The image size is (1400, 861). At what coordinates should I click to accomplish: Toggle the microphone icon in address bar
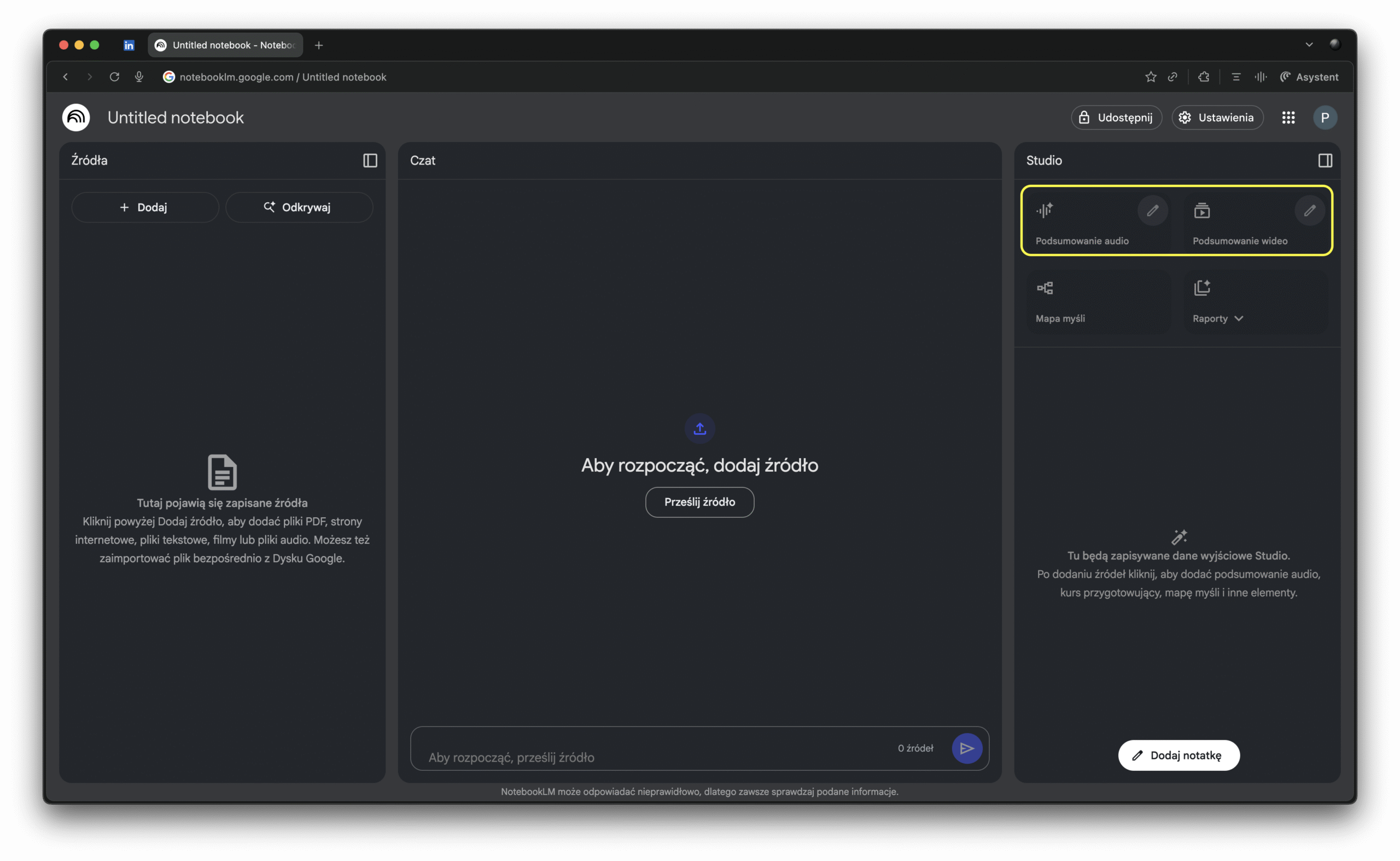point(139,77)
